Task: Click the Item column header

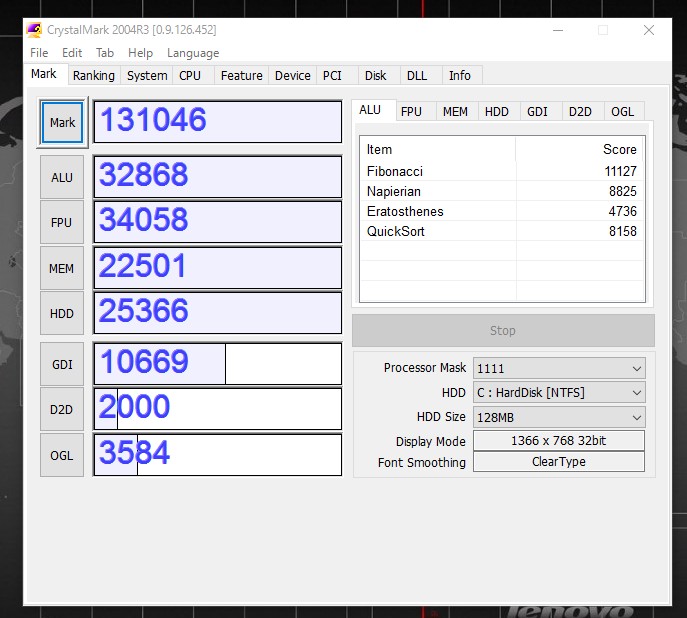Action: 438,149
